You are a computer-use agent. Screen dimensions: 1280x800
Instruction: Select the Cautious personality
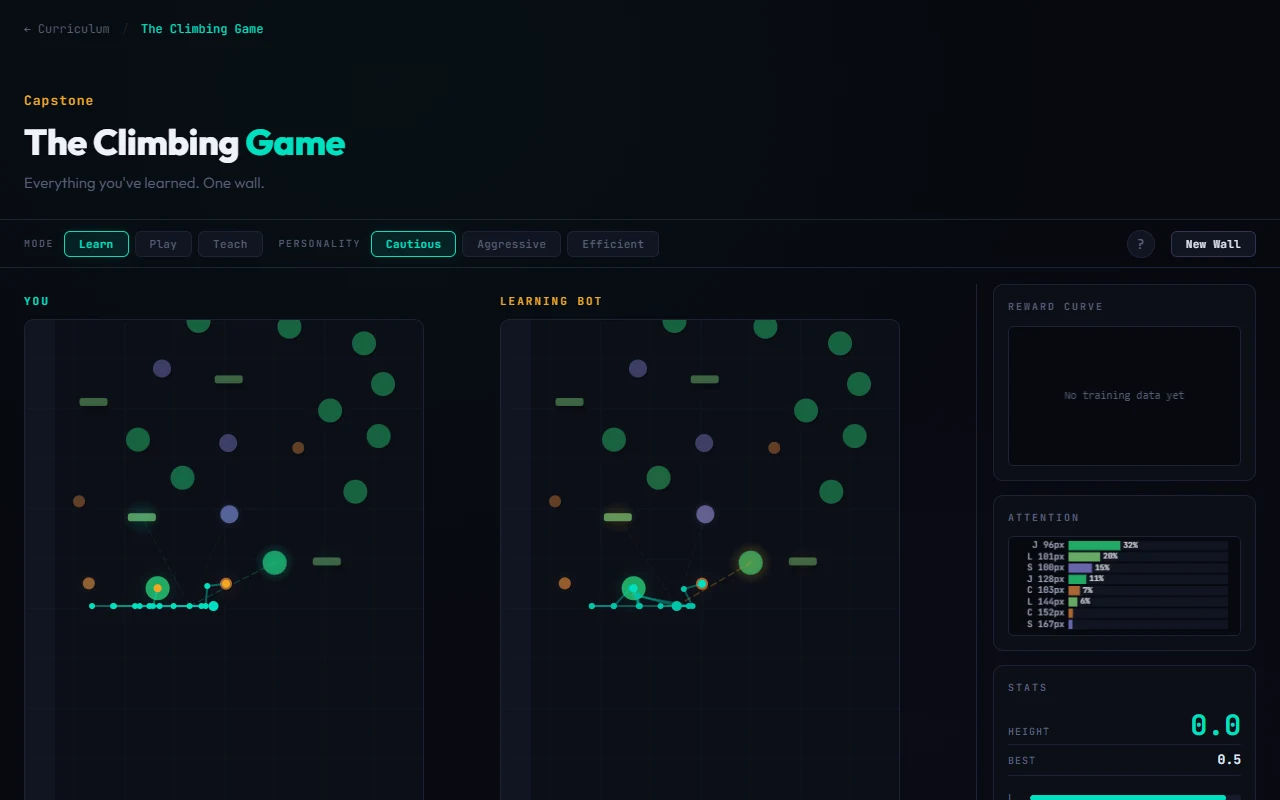(x=413, y=244)
